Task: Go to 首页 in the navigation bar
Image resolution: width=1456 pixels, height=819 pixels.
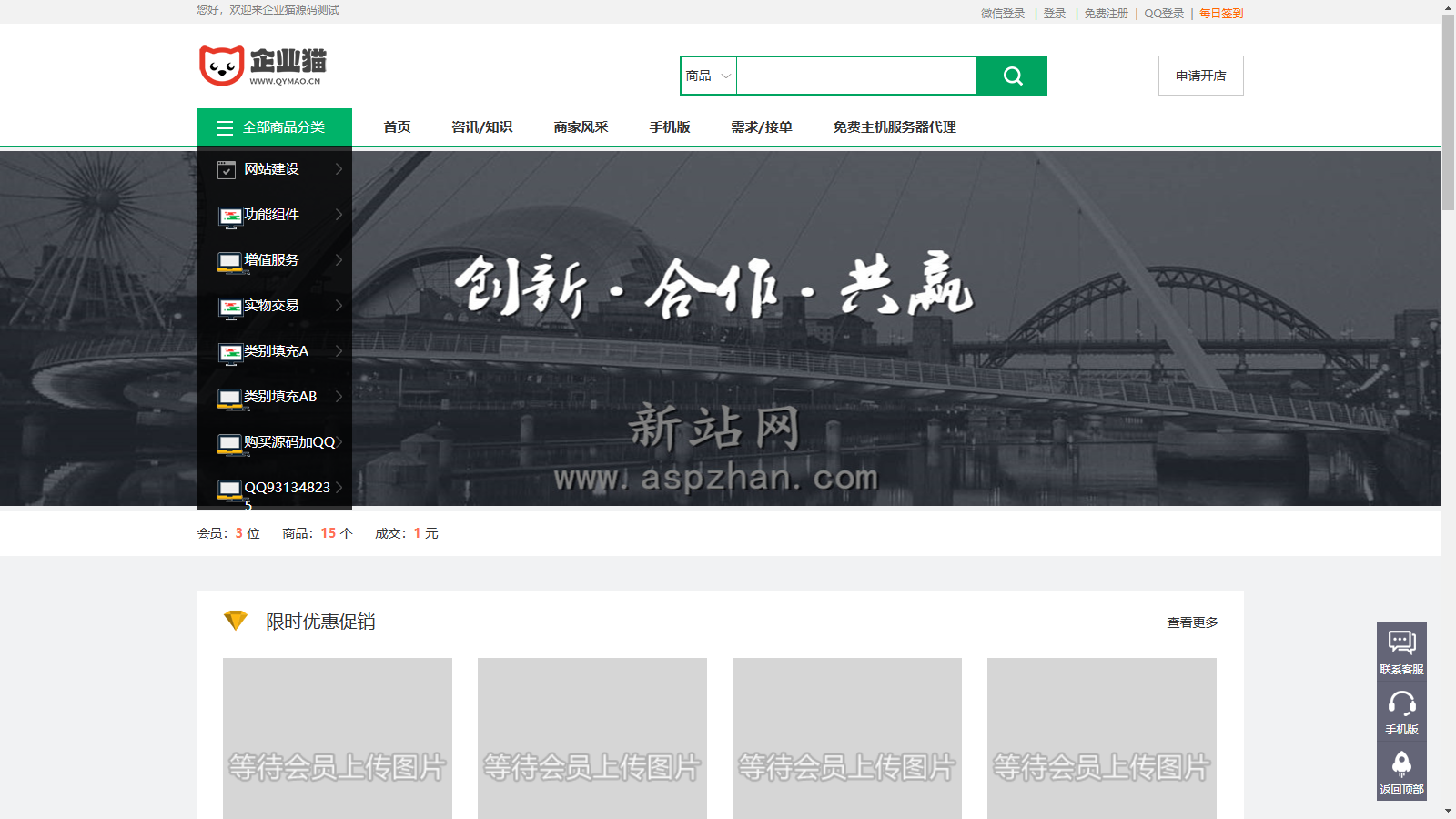Action: (397, 127)
